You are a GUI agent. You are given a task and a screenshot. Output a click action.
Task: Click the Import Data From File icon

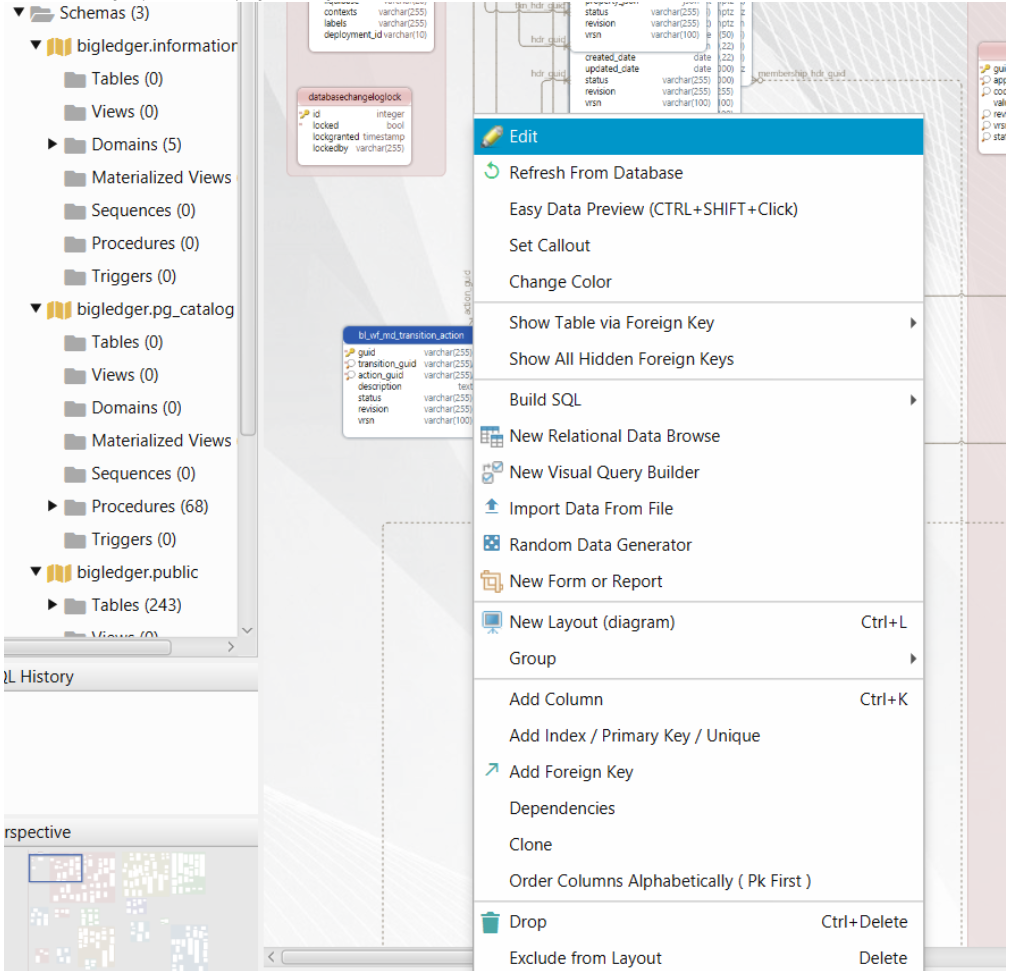491,508
